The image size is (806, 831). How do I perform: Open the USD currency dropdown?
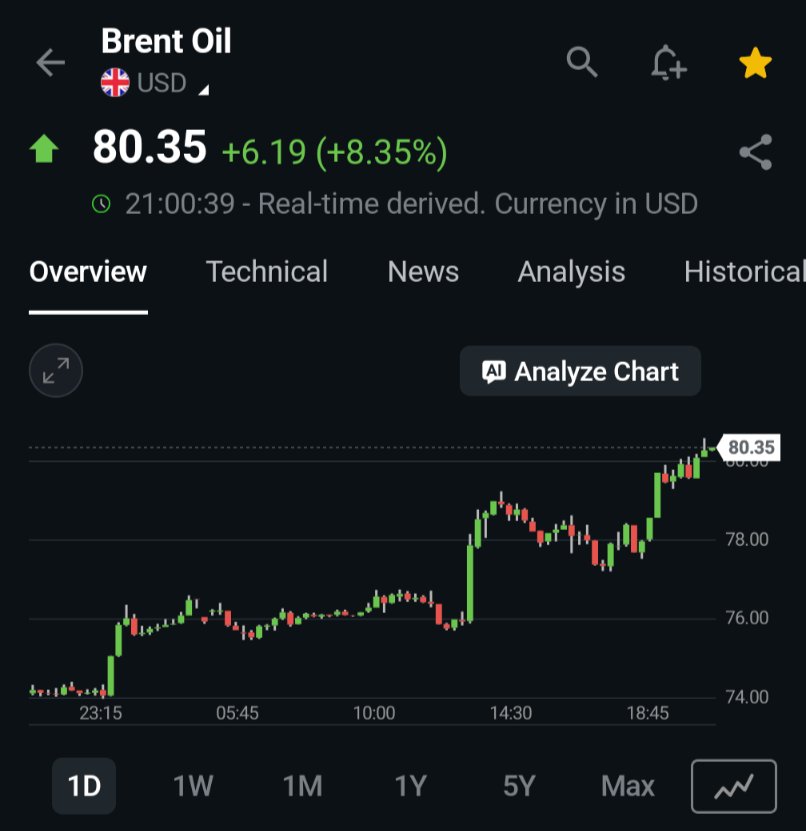click(x=173, y=83)
